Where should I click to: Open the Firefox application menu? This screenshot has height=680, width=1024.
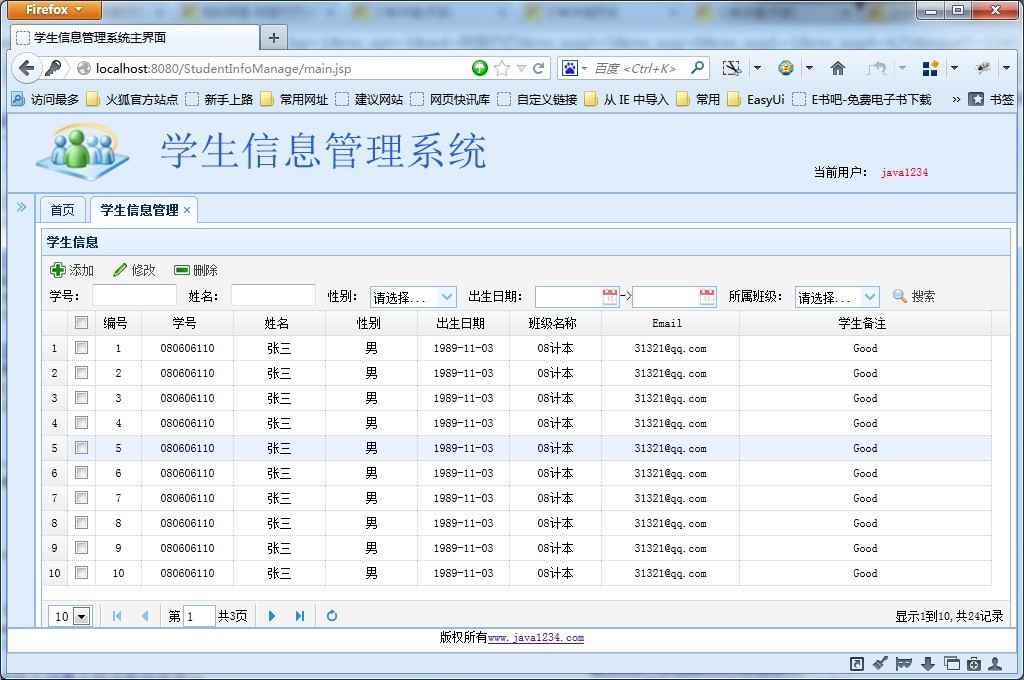[x=55, y=10]
